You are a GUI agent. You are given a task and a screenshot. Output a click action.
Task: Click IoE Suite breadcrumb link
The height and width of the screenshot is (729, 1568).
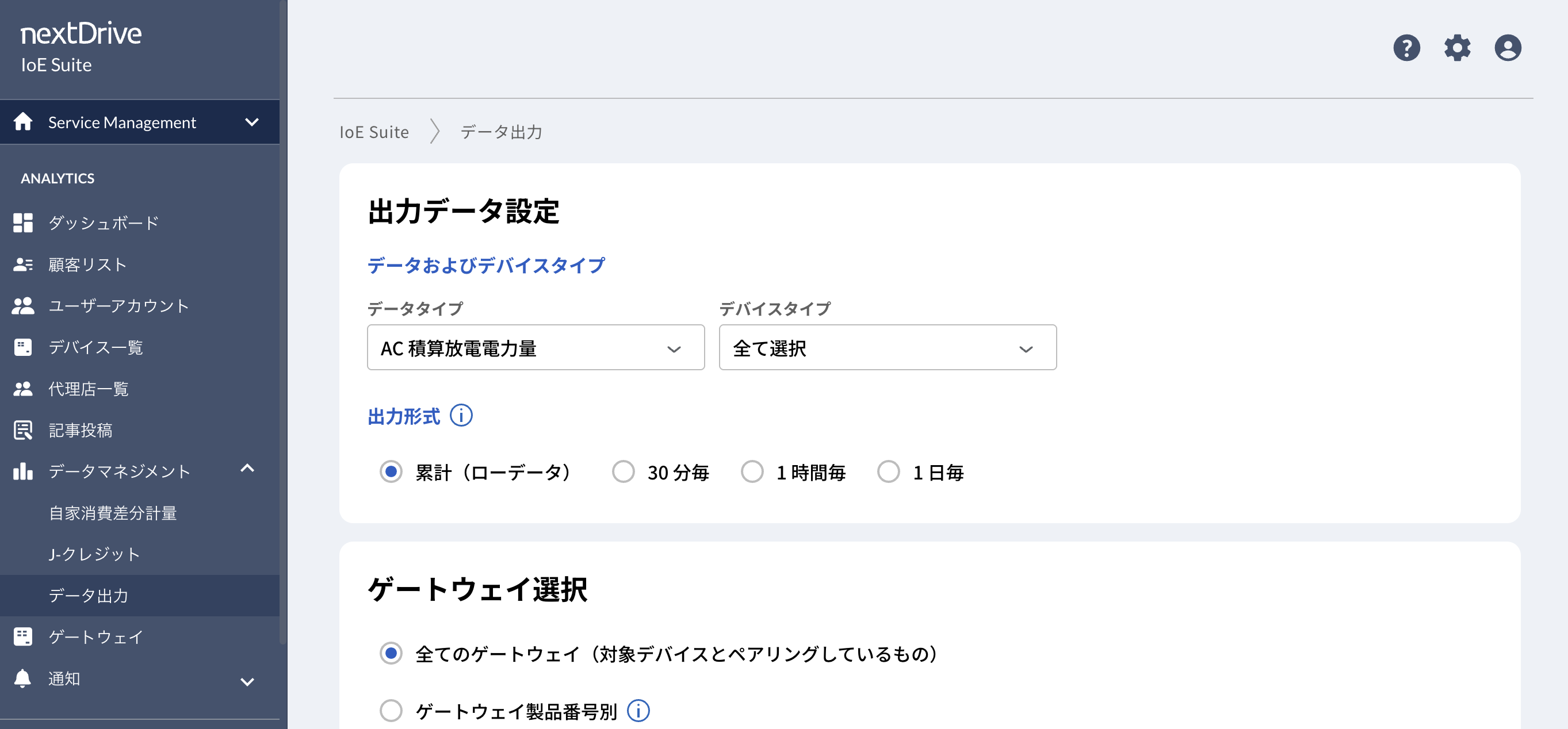coord(374,132)
